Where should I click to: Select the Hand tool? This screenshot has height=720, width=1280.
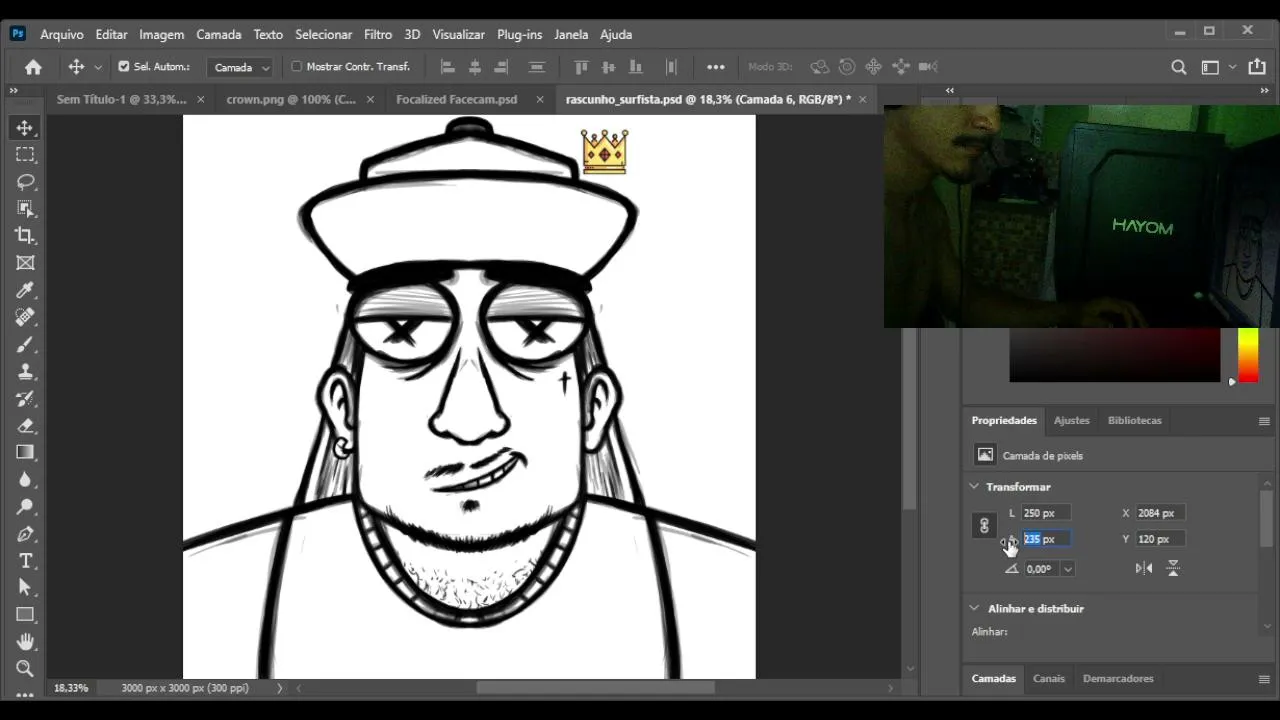pyautogui.click(x=25, y=641)
